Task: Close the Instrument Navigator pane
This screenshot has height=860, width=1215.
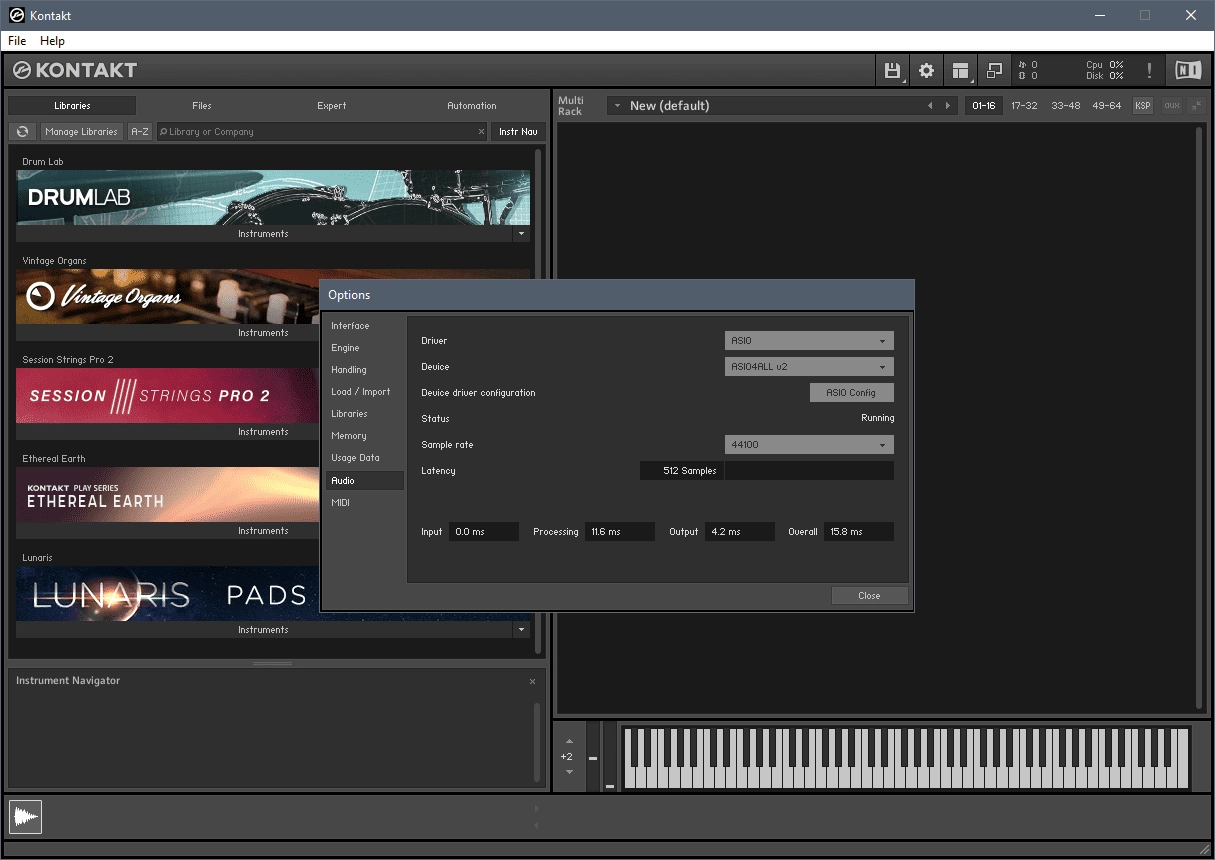Action: [x=532, y=681]
